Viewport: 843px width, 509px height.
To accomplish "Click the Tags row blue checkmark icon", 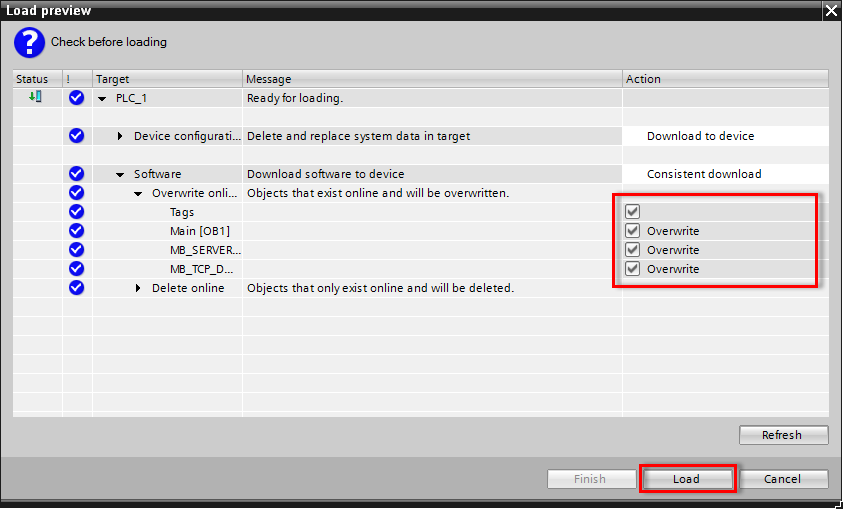I will [76, 212].
